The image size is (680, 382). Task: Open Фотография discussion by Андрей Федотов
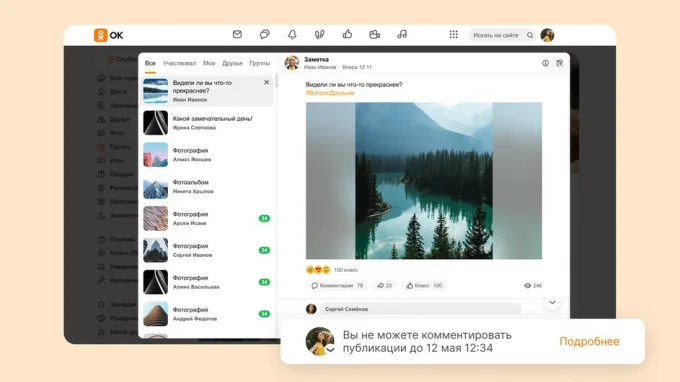tap(207, 314)
